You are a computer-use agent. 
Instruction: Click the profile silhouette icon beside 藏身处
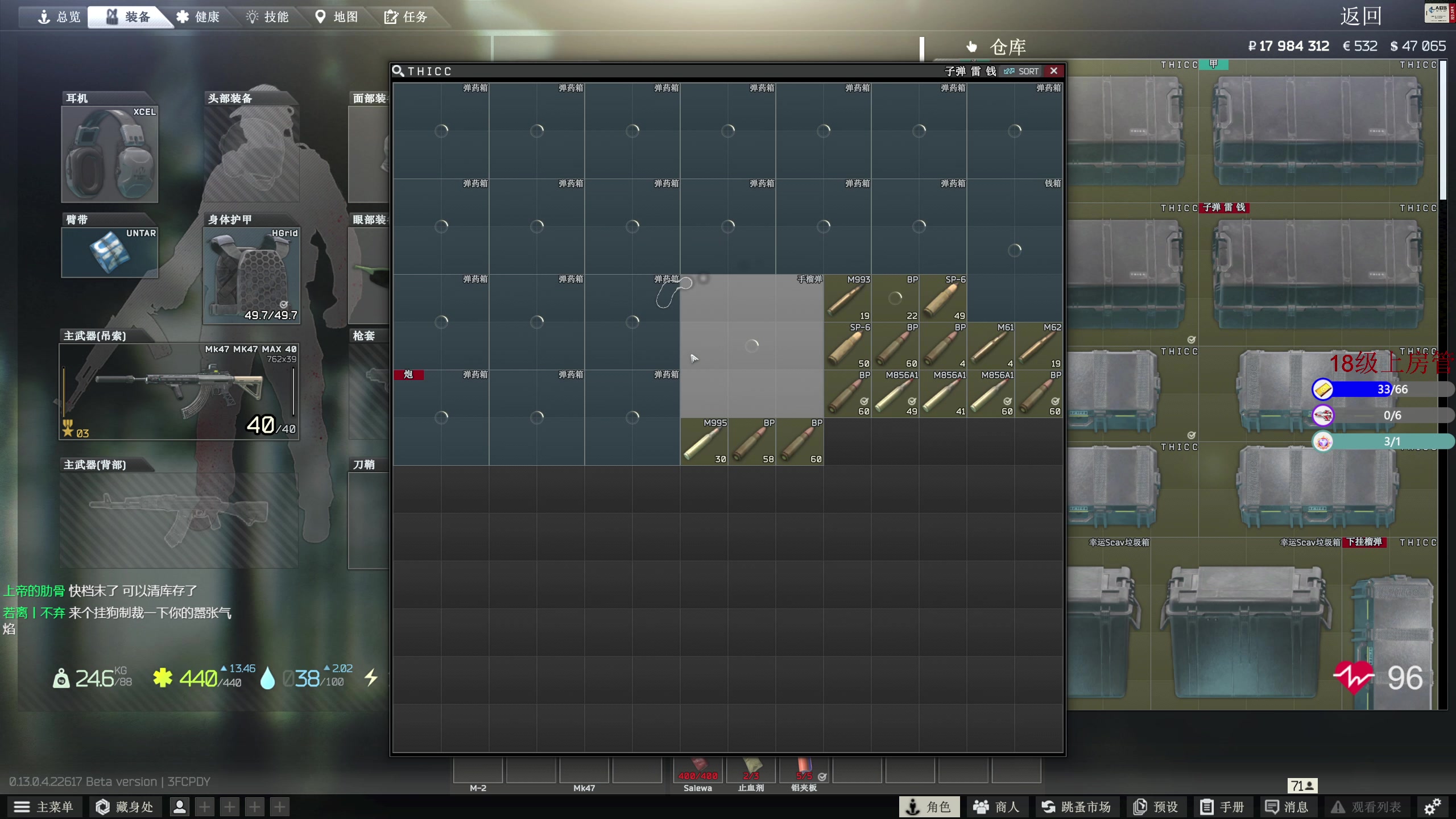click(180, 807)
